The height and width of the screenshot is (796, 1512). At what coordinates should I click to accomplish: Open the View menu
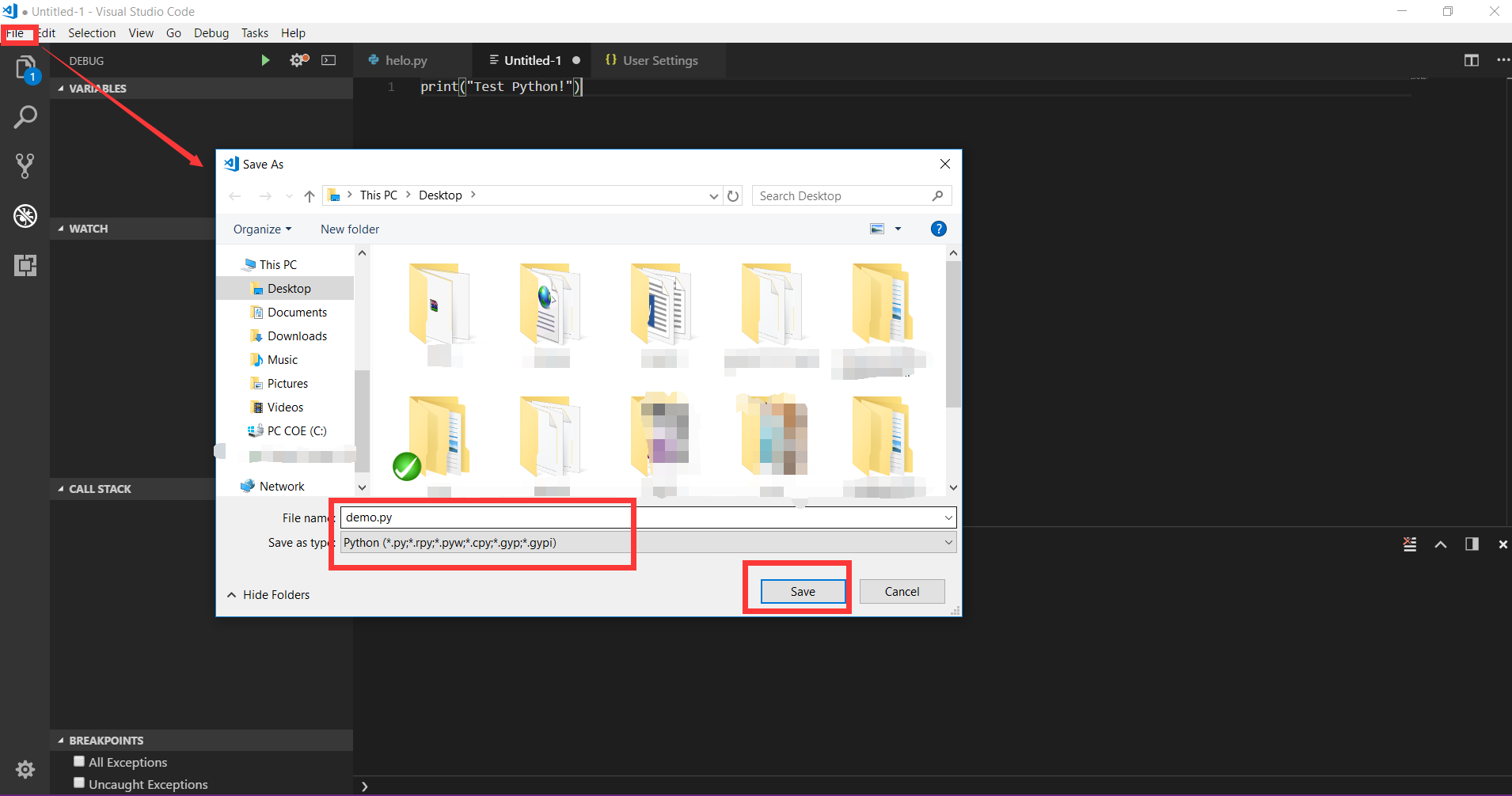(141, 33)
